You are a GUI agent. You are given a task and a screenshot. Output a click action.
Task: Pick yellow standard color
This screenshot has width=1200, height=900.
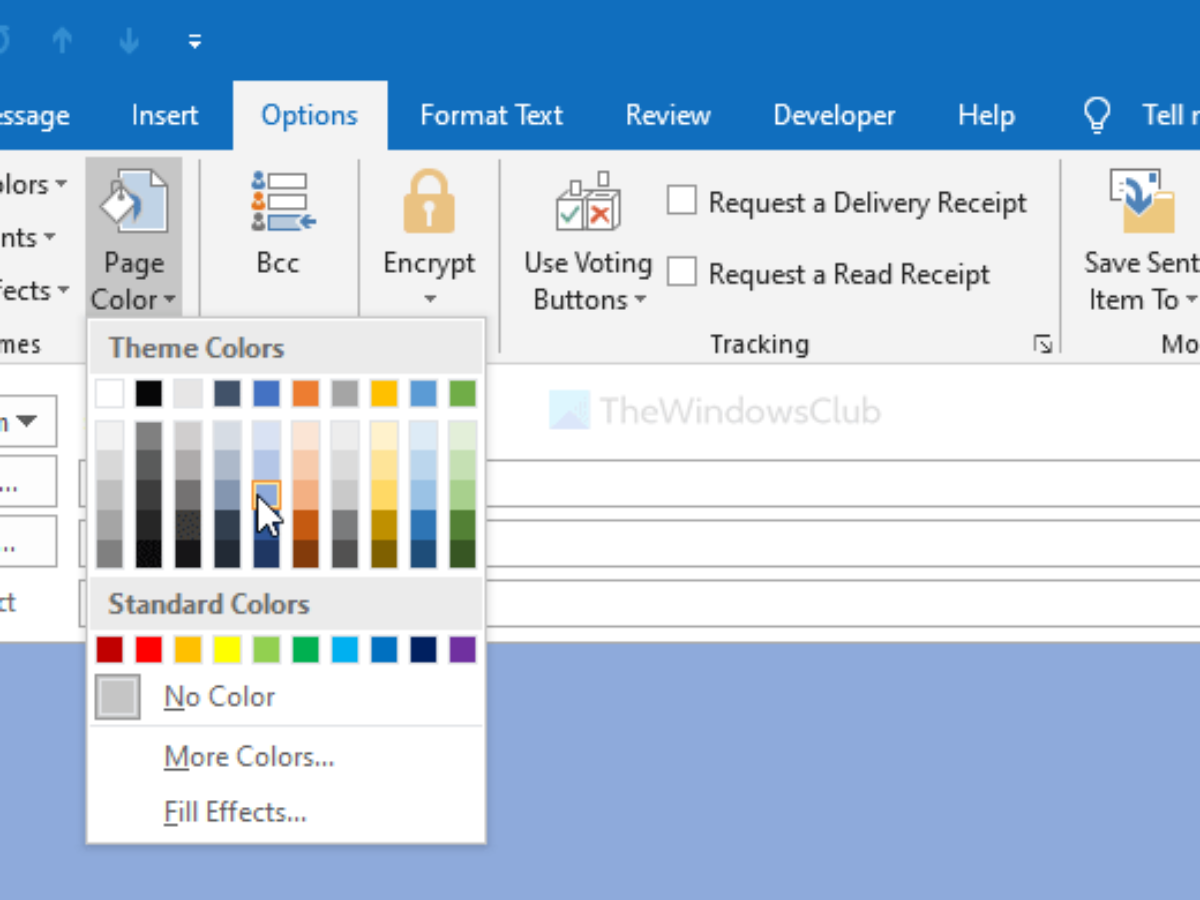click(x=227, y=650)
